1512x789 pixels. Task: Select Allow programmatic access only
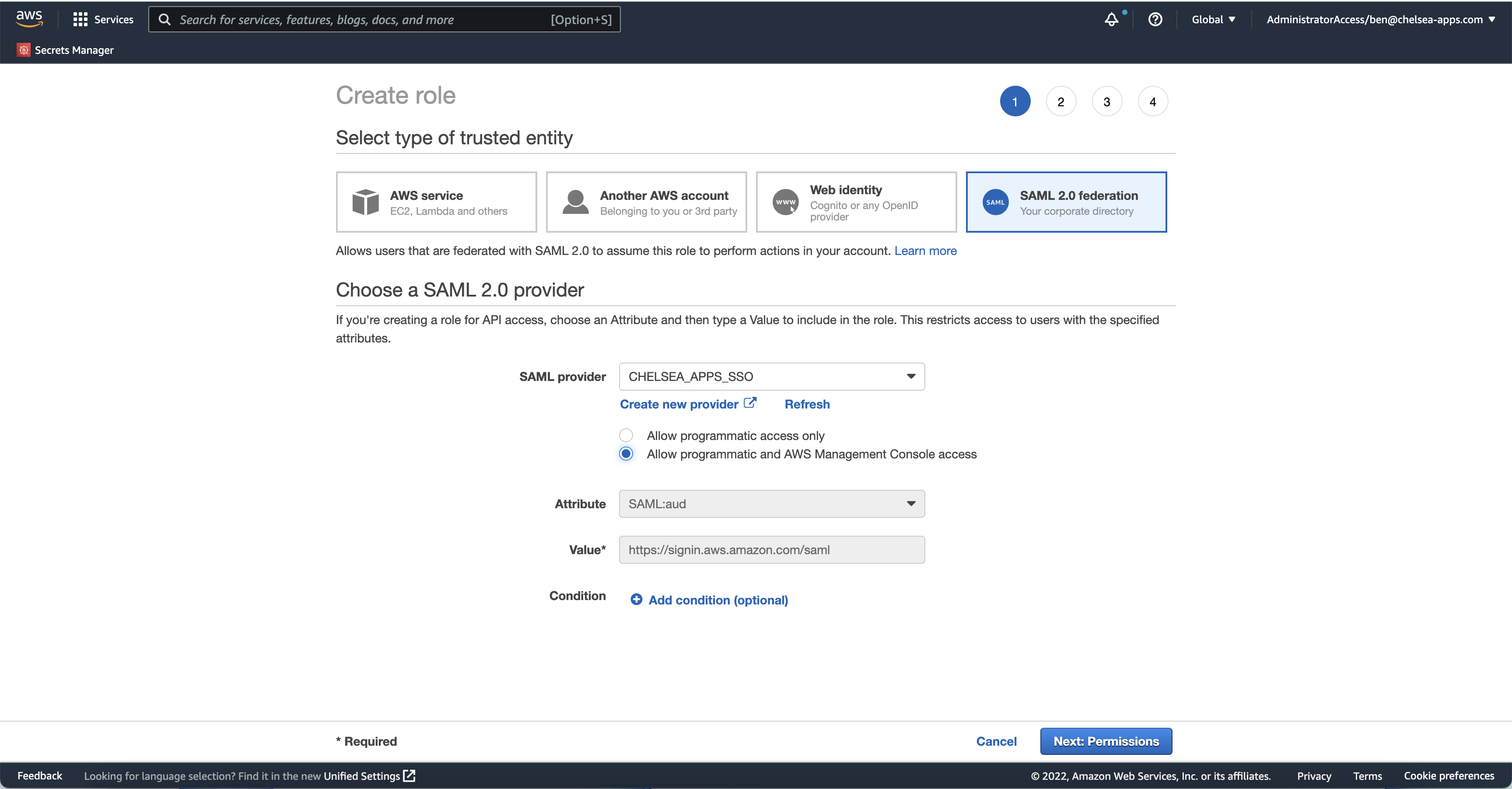626,435
